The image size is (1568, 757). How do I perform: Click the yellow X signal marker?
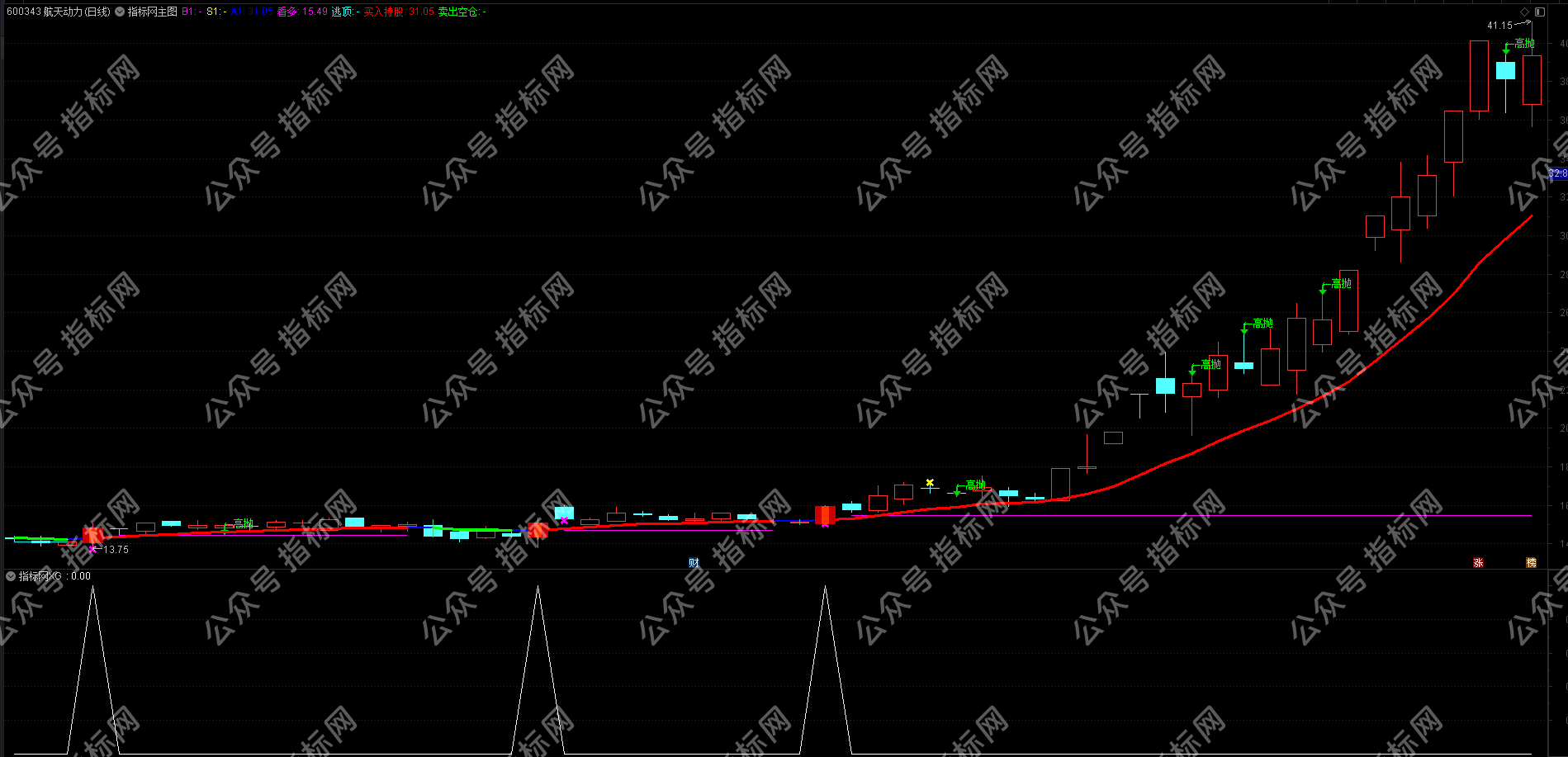point(930,483)
